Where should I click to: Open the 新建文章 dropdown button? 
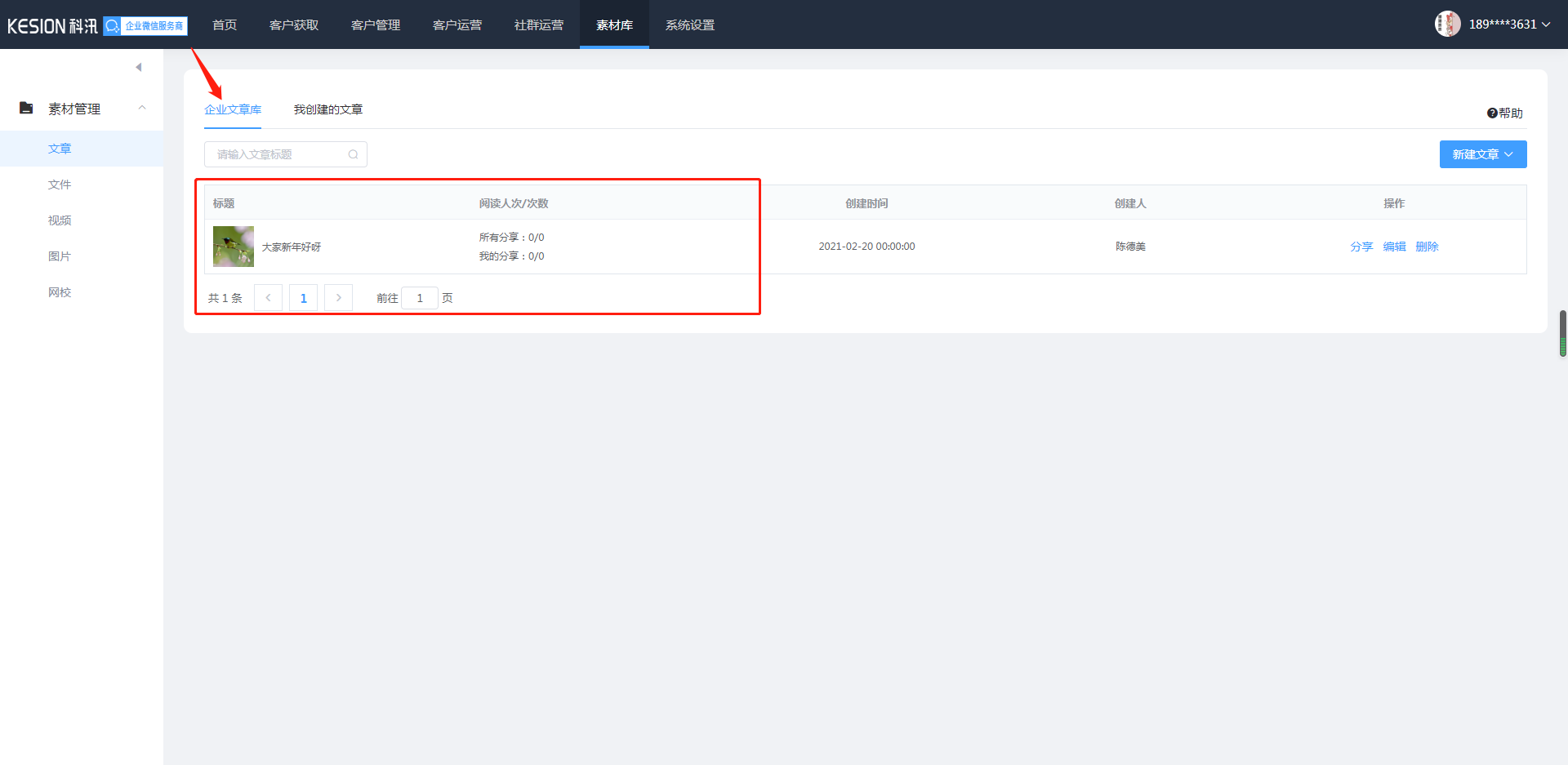click(x=1482, y=154)
